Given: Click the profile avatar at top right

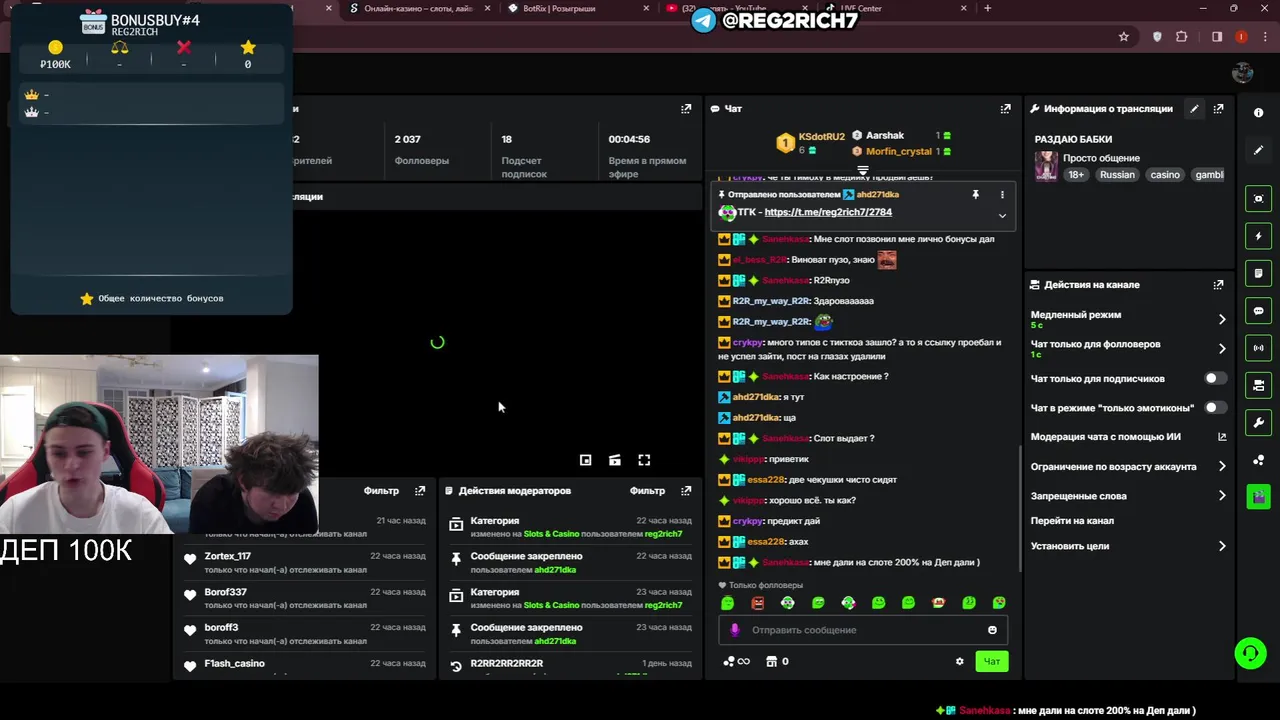Looking at the screenshot, I should 1243,73.
